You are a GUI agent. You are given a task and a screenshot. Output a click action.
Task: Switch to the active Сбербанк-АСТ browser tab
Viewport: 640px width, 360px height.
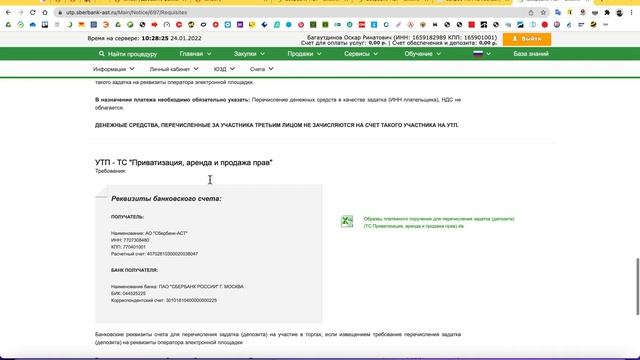tap(553, 1)
